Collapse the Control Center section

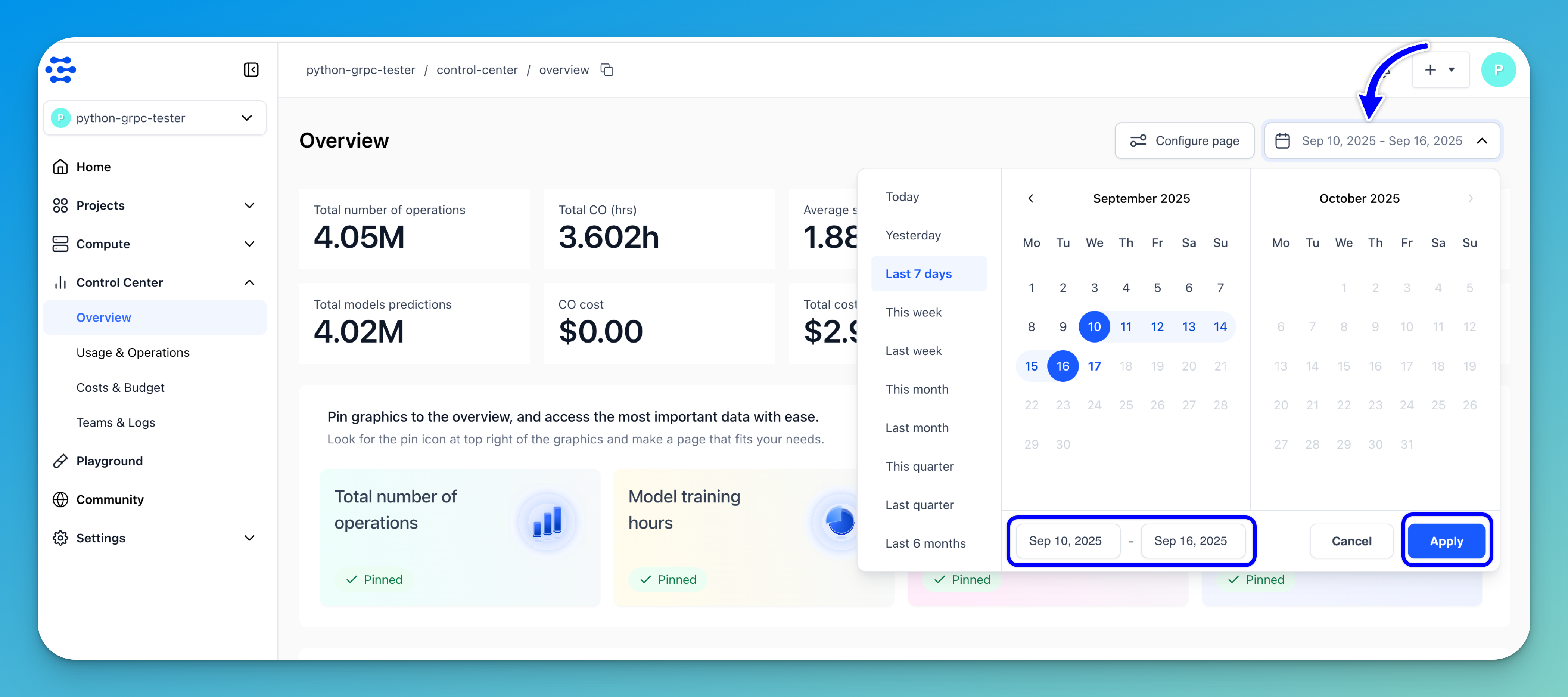point(249,283)
